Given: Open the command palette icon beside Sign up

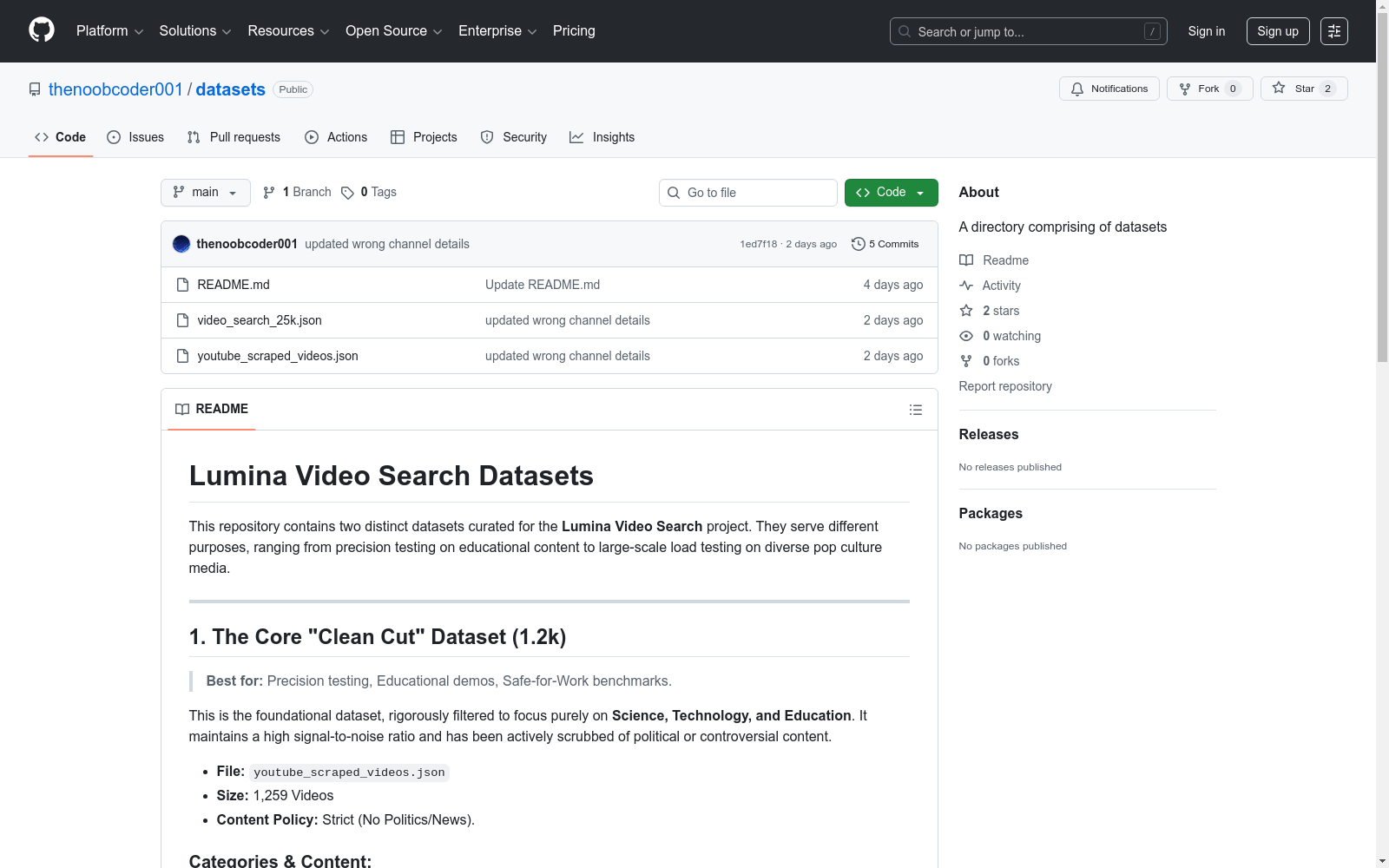Looking at the screenshot, I should (x=1334, y=31).
